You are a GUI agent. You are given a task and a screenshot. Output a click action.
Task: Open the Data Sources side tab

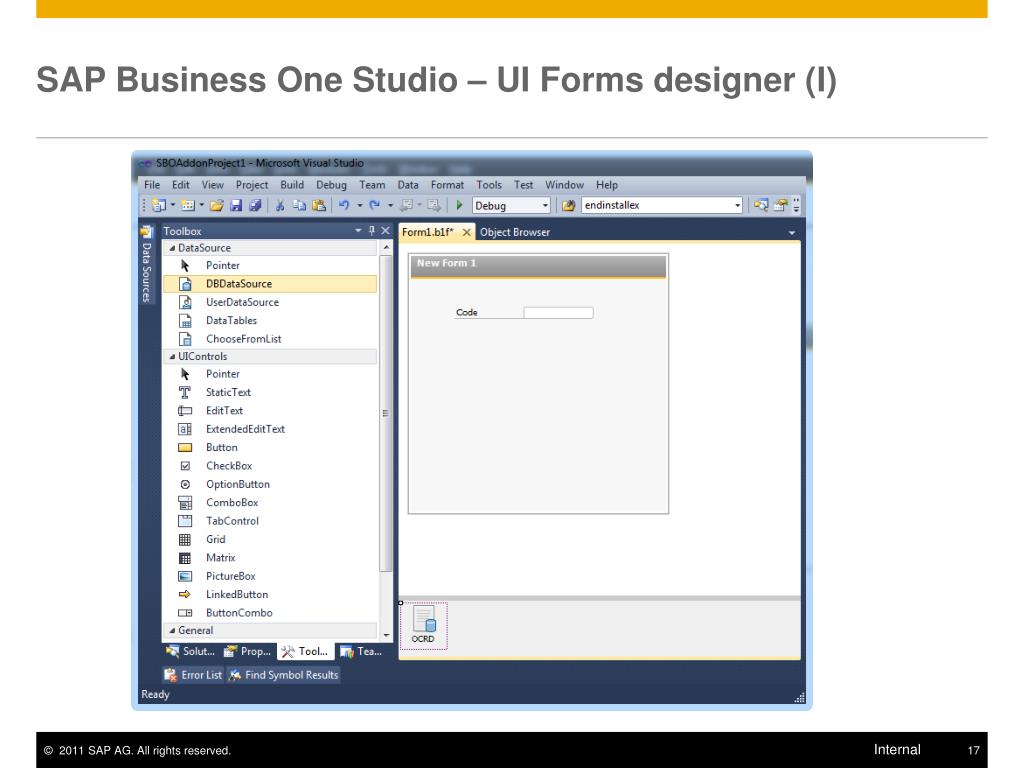click(x=146, y=265)
